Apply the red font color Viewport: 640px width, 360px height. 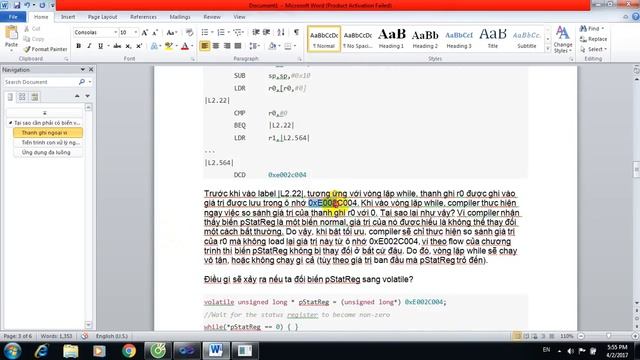pyautogui.click(x=185, y=46)
